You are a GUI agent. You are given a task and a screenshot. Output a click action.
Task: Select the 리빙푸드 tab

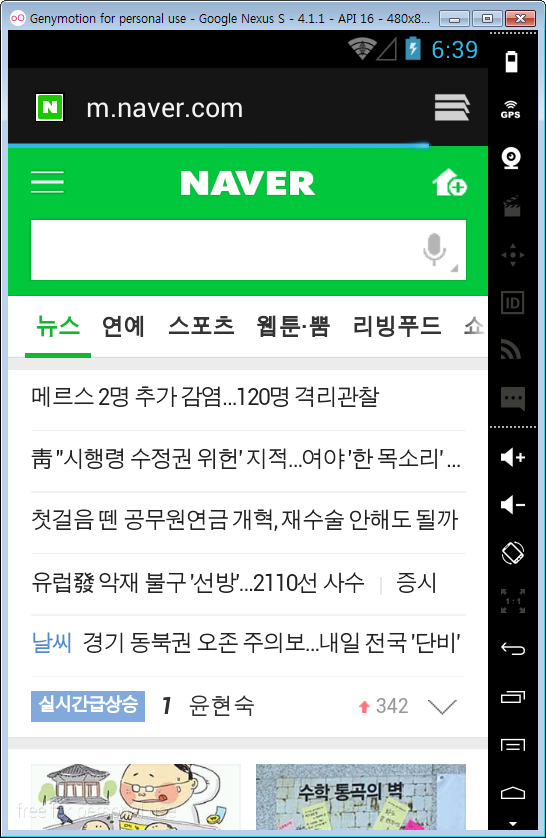tap(397, 325)
